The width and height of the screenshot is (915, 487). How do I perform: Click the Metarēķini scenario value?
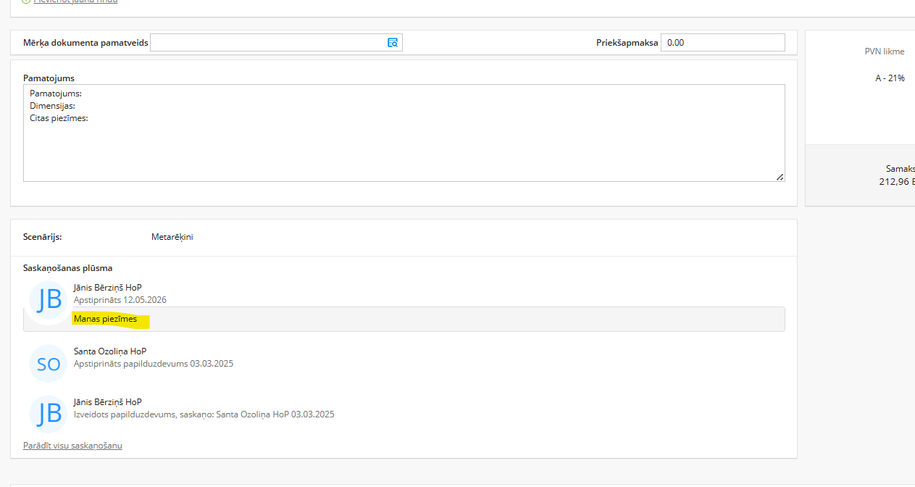[172, 237]
